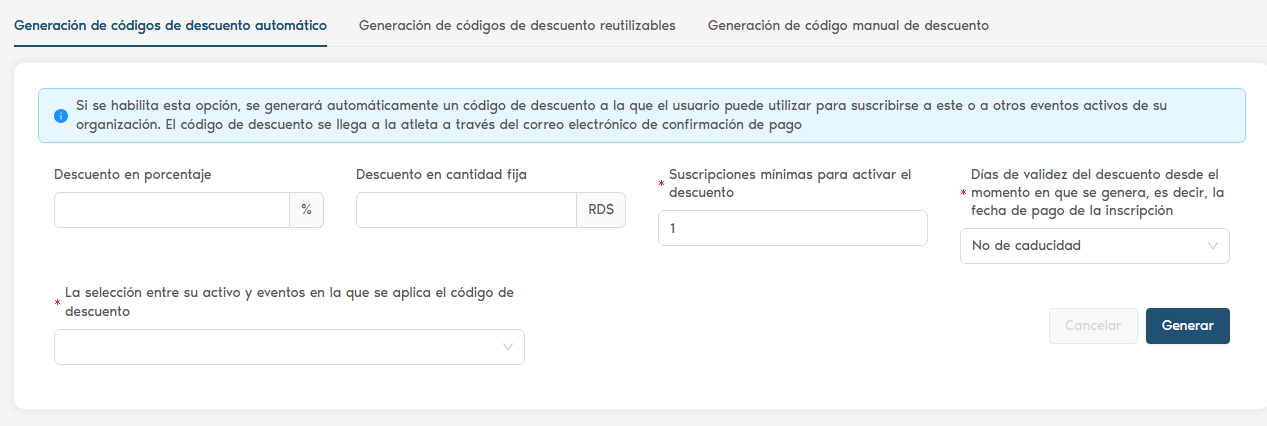Focus the 'Descuento en porcentaje' input field

(172, 210)
